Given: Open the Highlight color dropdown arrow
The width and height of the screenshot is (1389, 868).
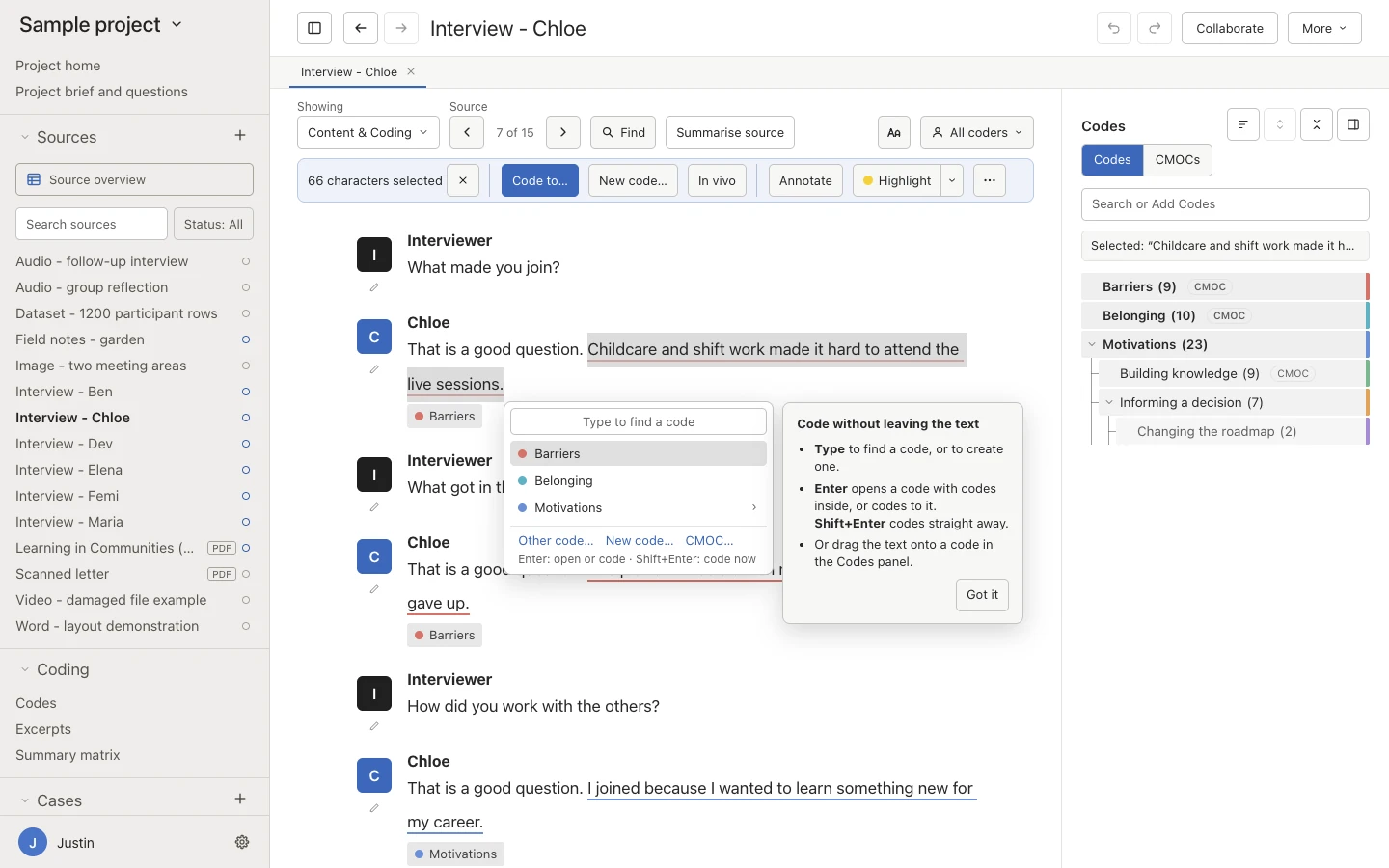Looking at the screenshot, I should 952,180.
